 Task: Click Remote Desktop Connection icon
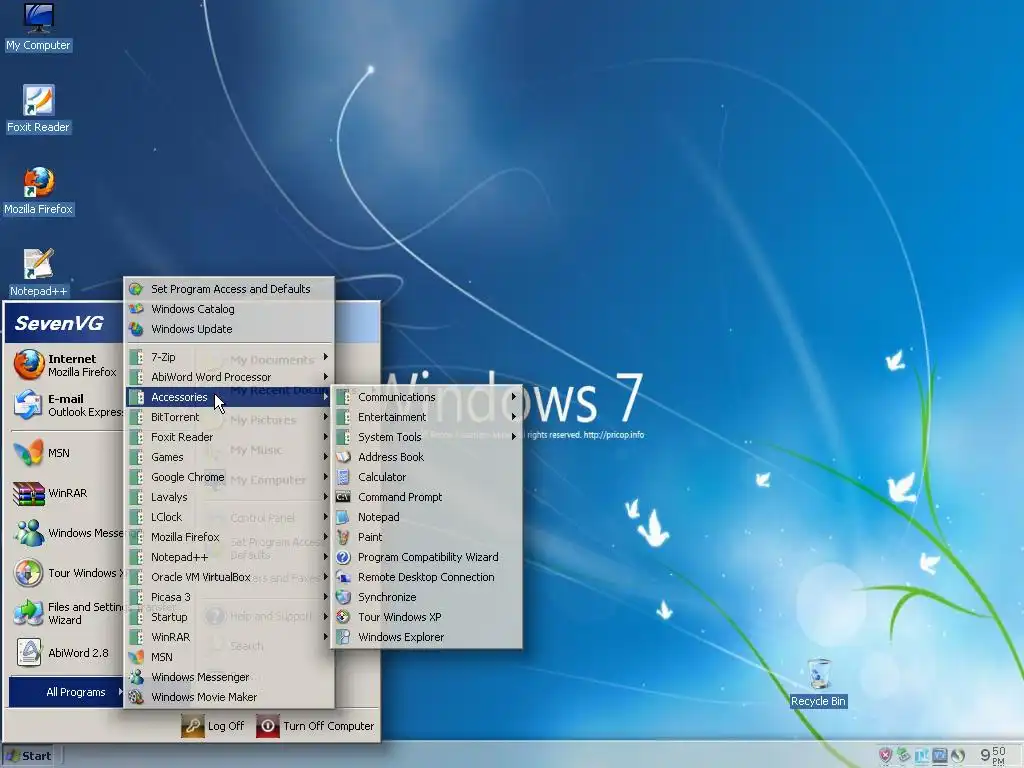[x=344, y=577]
